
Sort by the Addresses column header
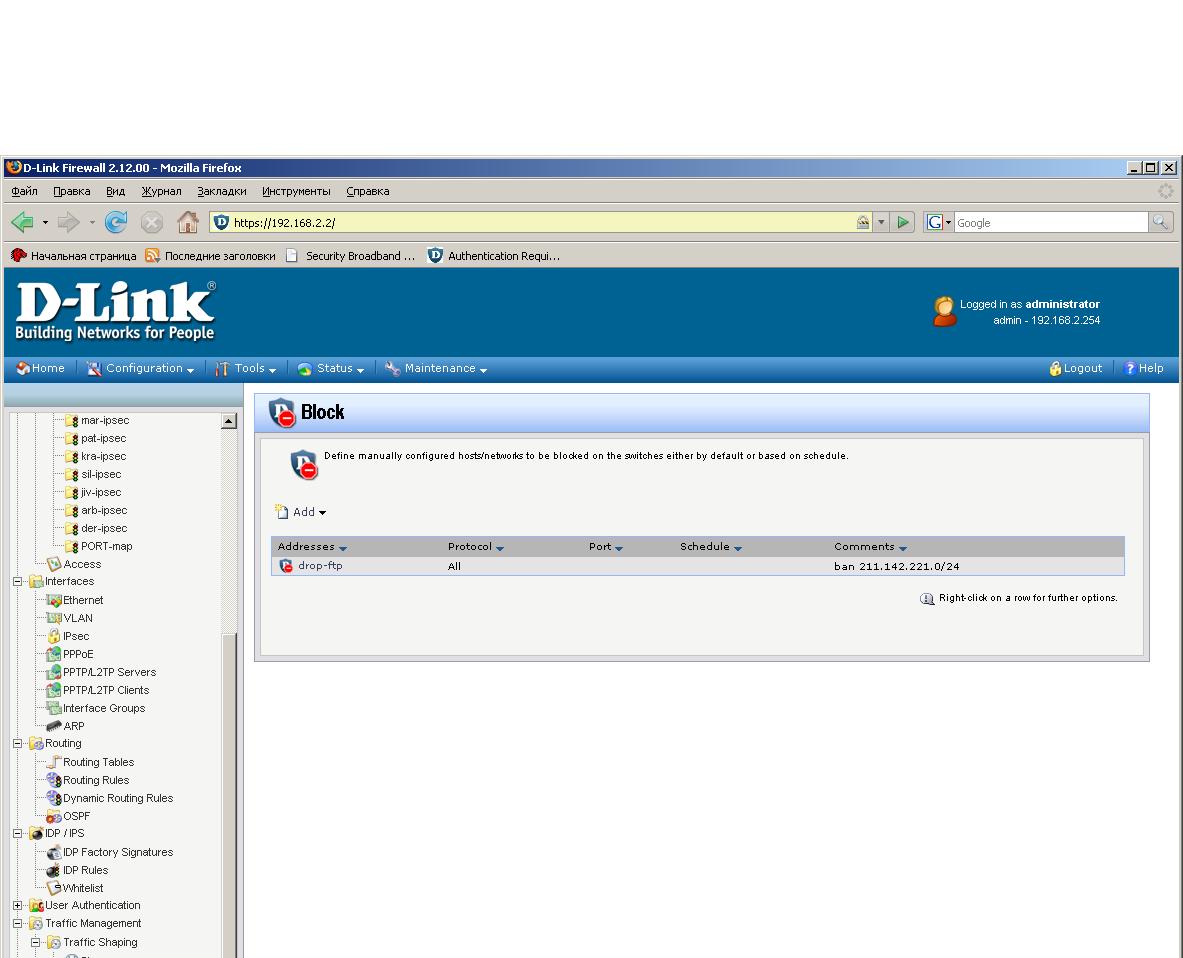[x=312, y=547]
